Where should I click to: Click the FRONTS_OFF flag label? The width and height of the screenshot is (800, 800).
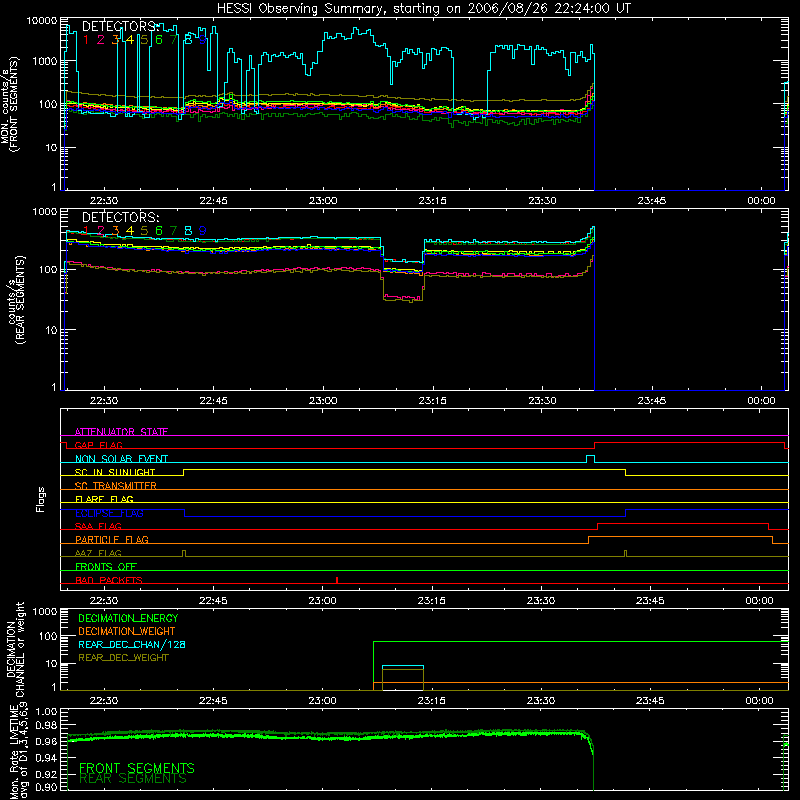pos(106,566)
